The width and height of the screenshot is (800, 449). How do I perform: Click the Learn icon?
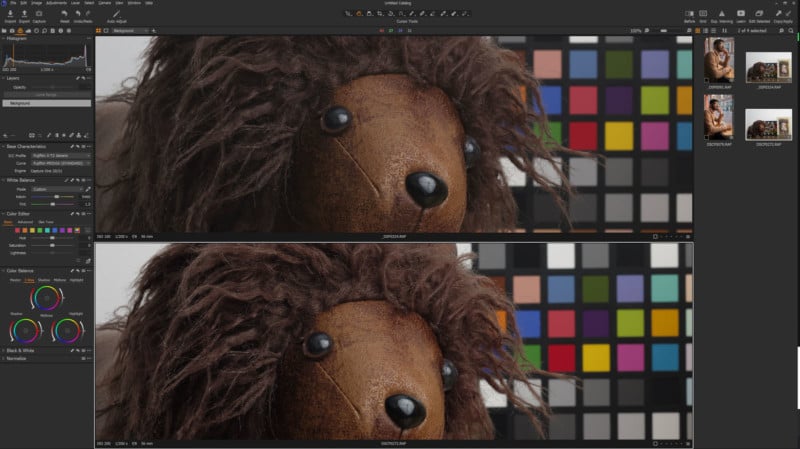(x=741, y=14)
